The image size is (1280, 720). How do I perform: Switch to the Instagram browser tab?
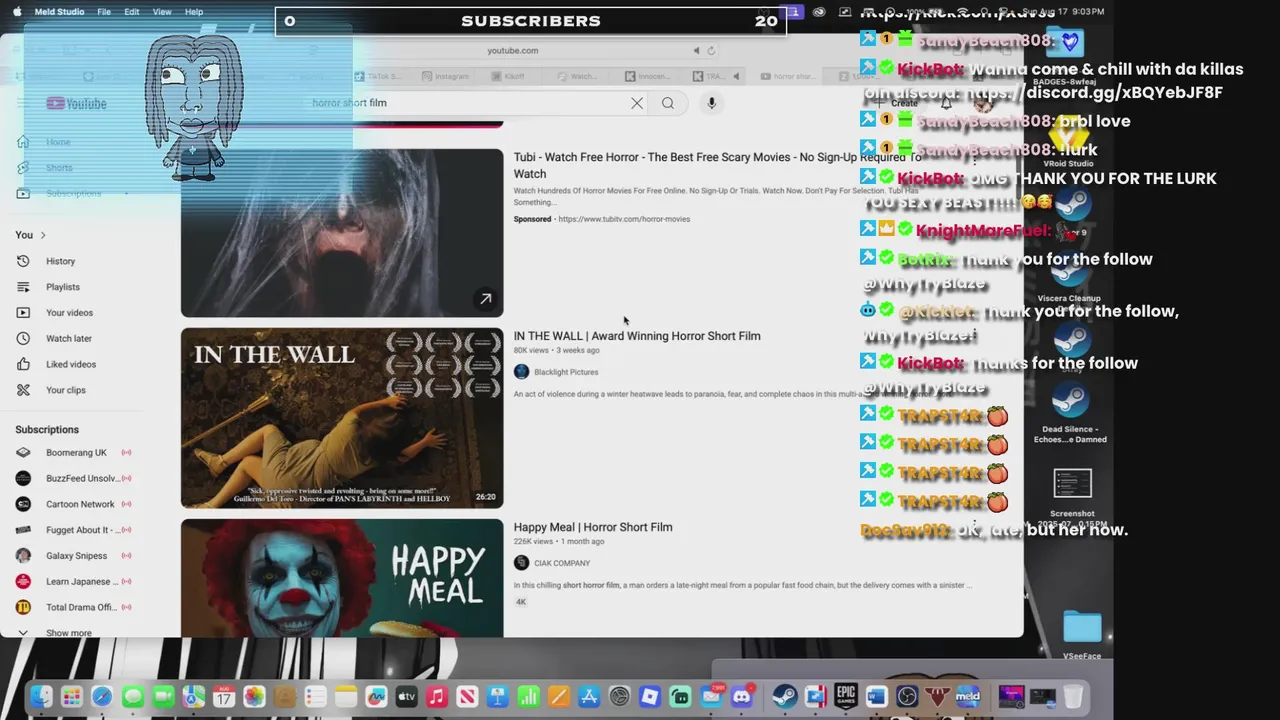click(445, 76)
